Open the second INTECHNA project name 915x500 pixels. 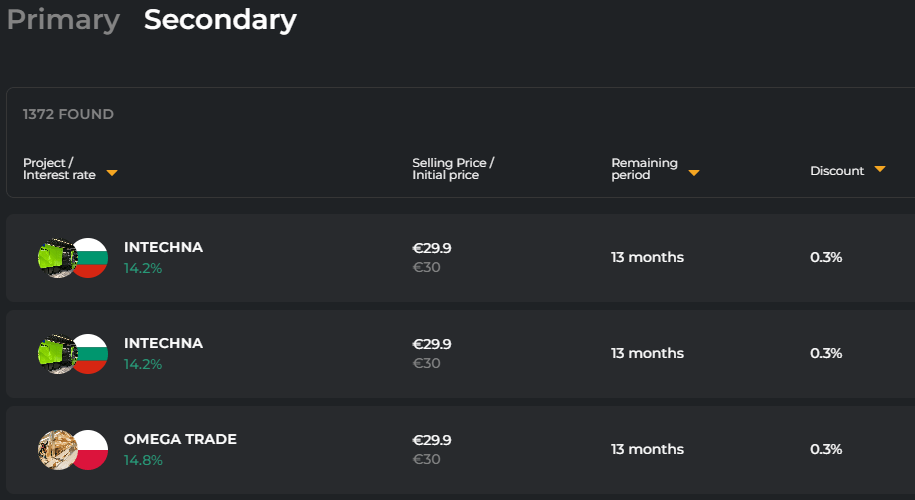[x=163, y=343]
